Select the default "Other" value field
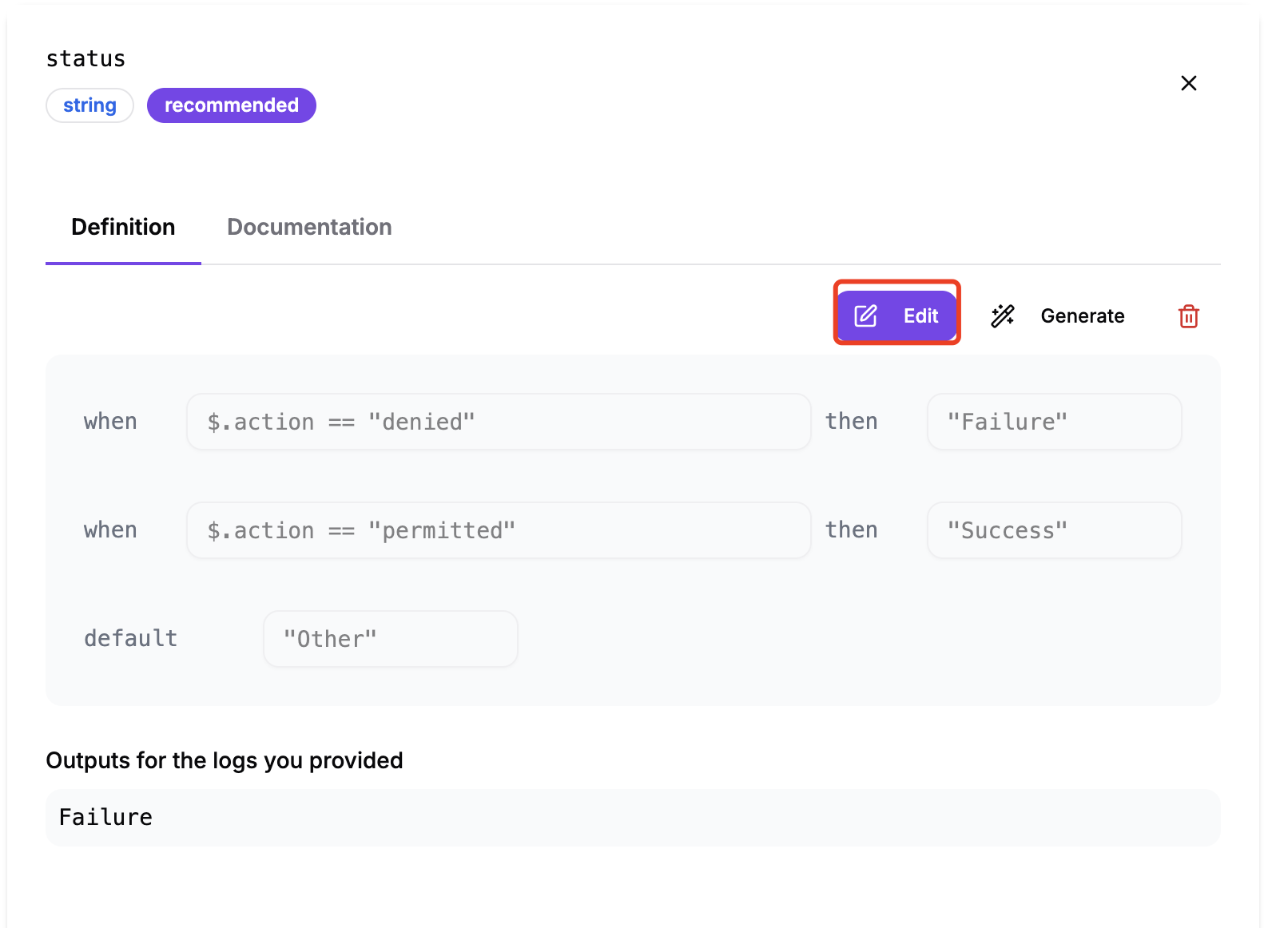The width and height of the screenshot is (1288, 928). click(390, 639)
